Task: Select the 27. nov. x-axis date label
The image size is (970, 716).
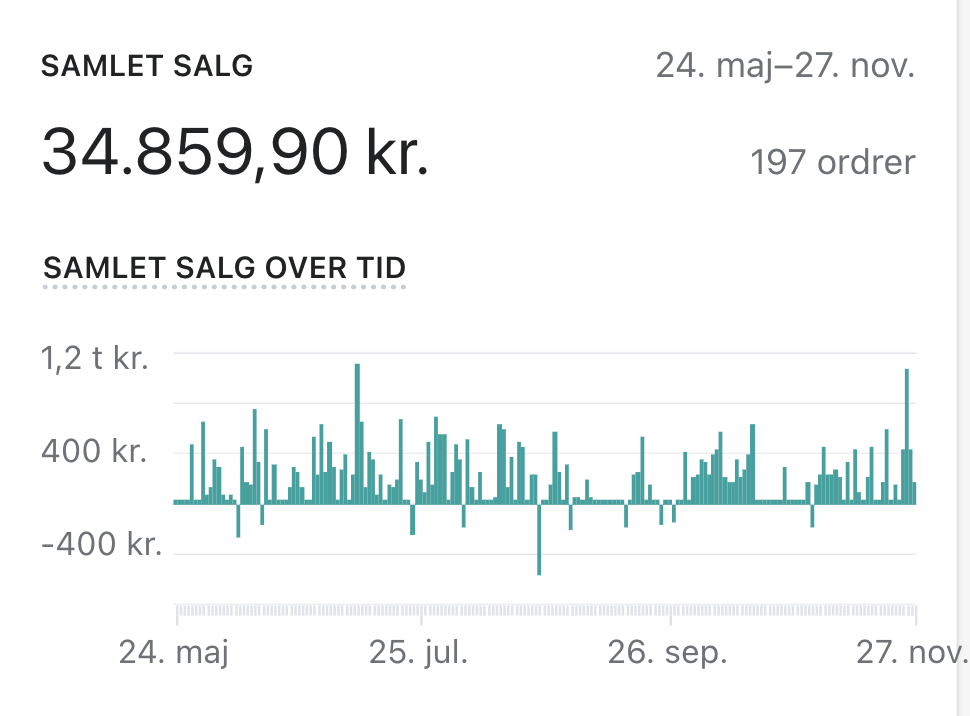Action: coord(908,654)
